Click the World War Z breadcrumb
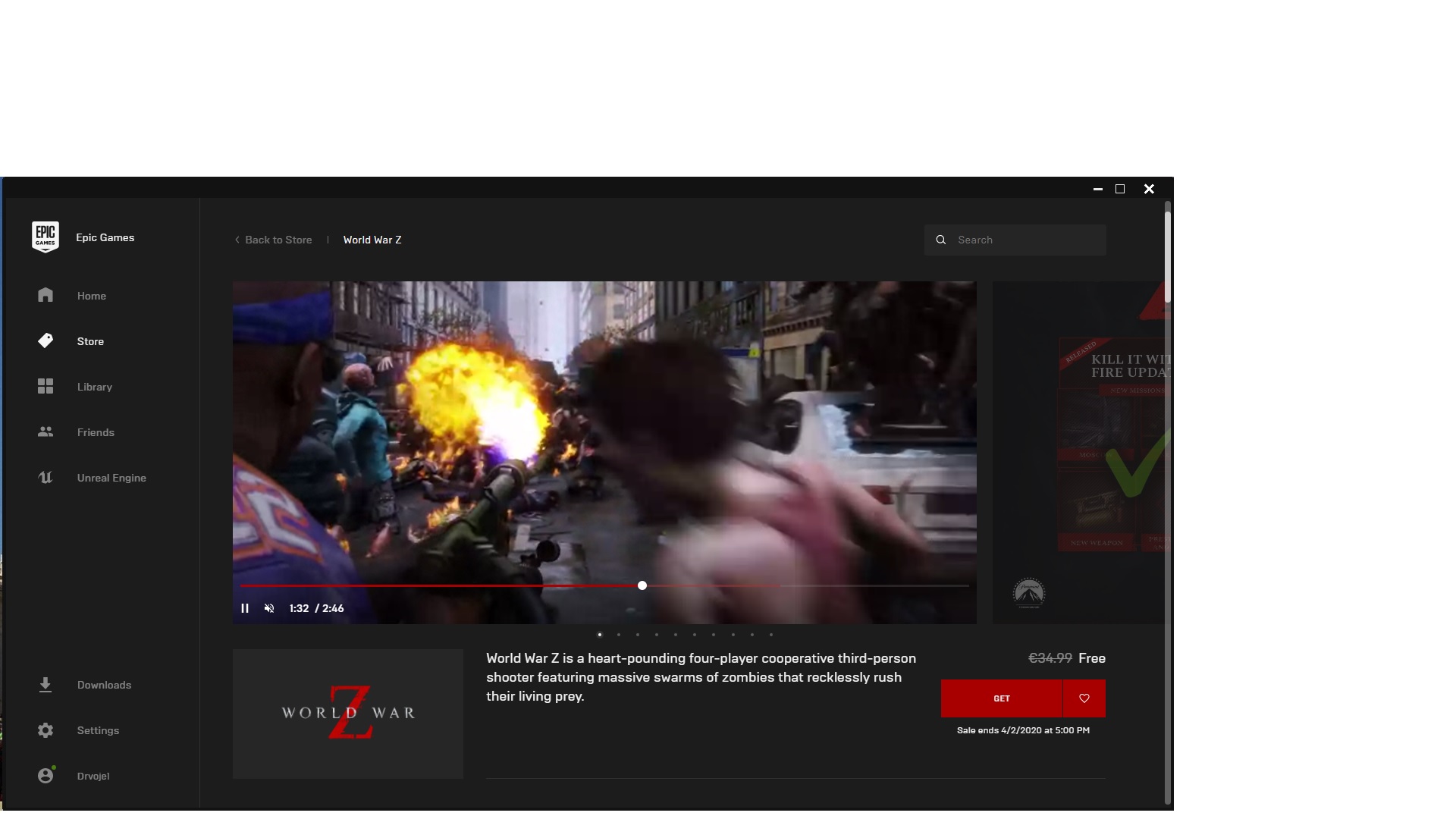The width and height of the screenshot is (1456, 819). click(x=372, y=240)
